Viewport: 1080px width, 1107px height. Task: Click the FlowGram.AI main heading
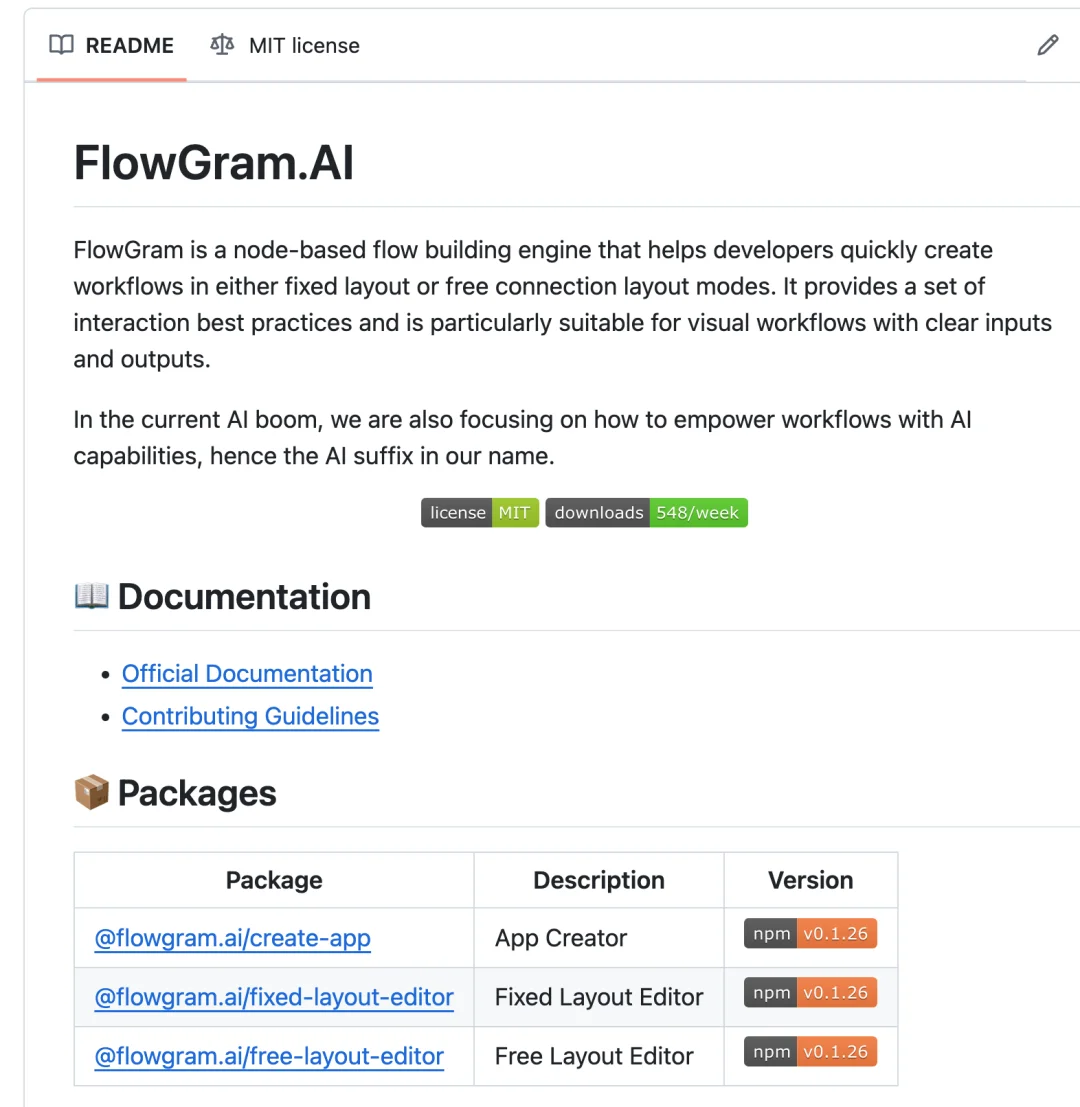click(213, 162)
